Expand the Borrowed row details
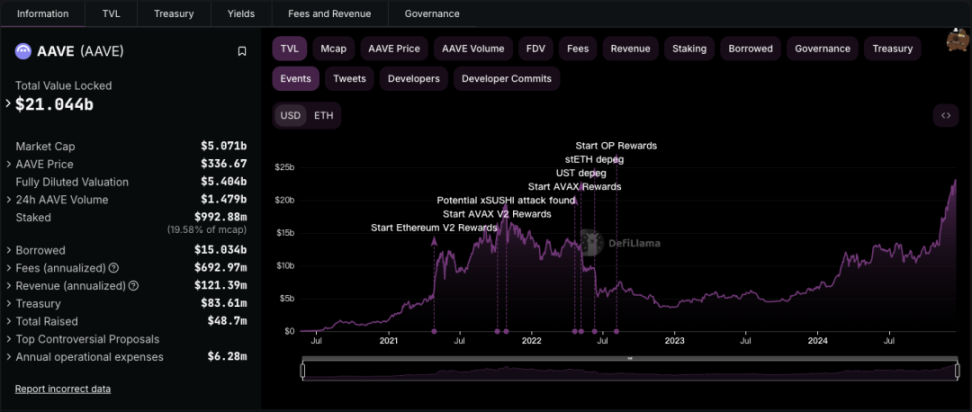Viewport: 972px width, 412px height. pyautogui.click(x=9, y=250)
